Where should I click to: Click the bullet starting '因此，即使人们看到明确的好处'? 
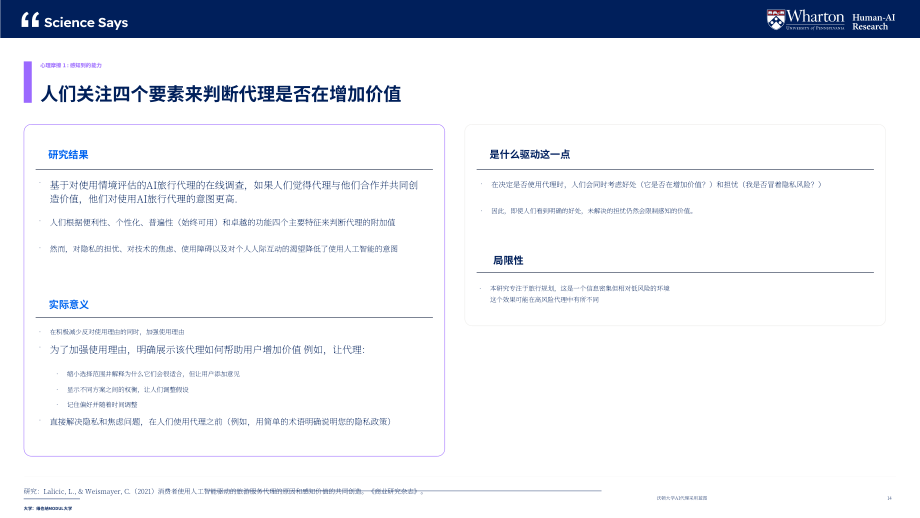[x=593, y=211]
